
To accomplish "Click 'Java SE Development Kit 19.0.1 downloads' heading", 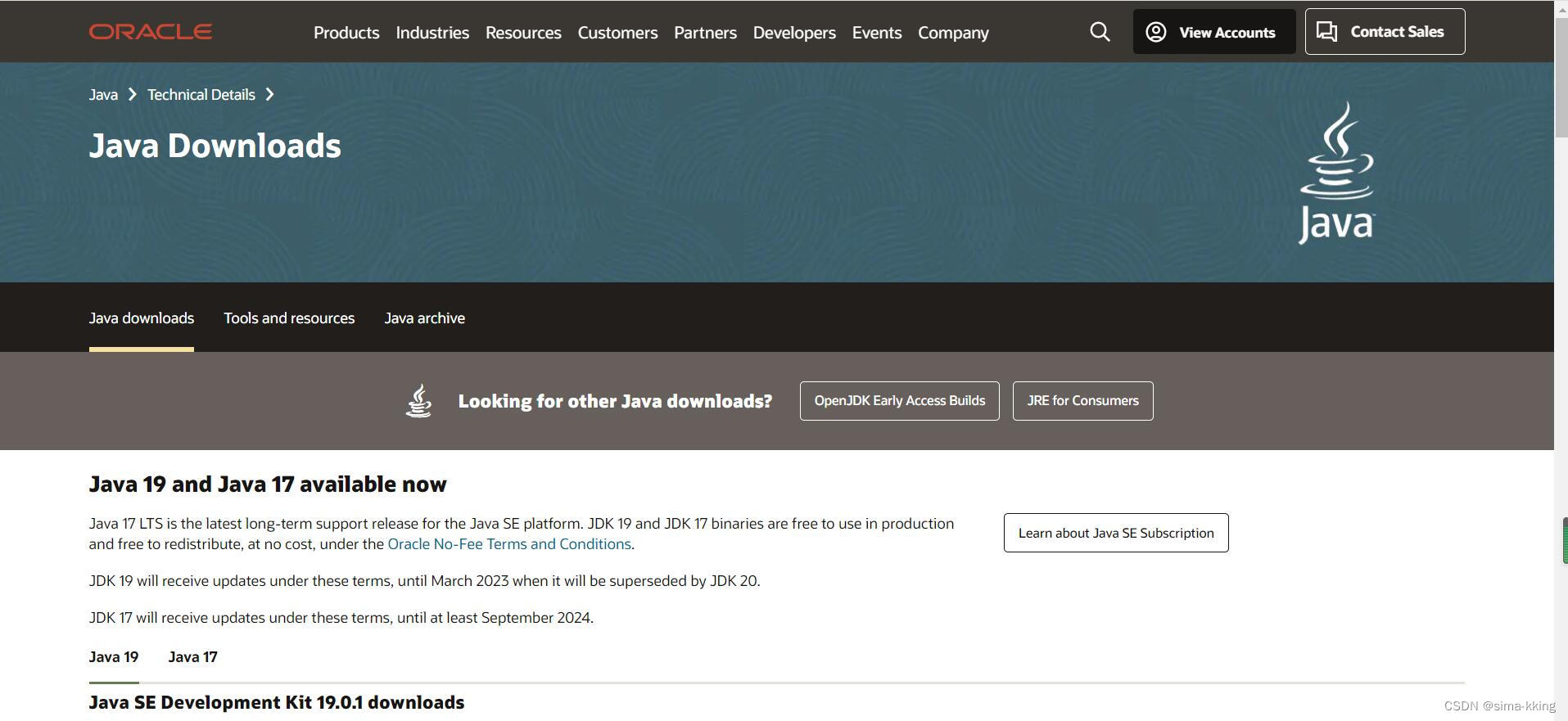I will pos(277,702).
